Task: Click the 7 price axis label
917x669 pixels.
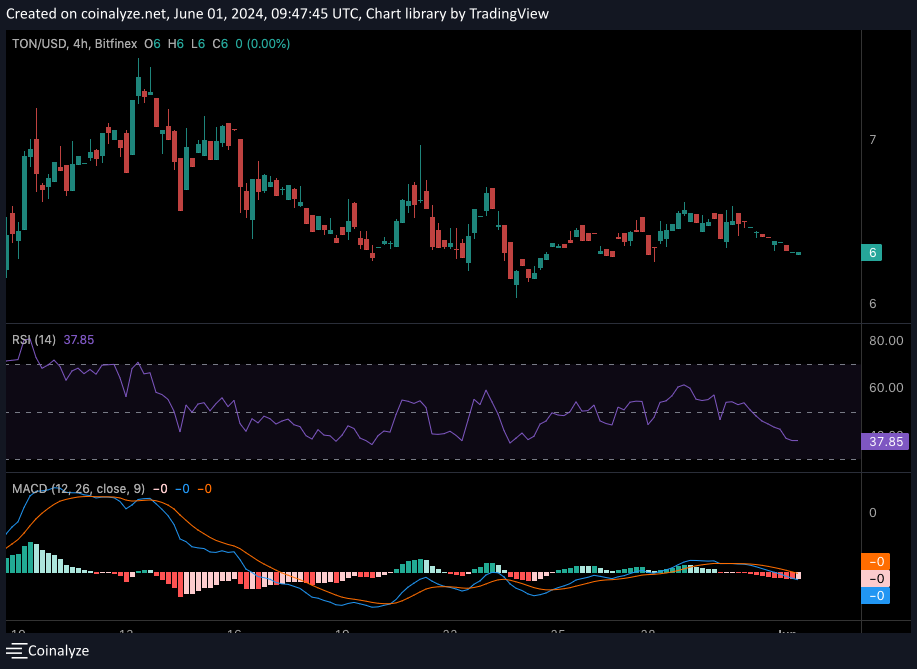Action: (873, 140)
